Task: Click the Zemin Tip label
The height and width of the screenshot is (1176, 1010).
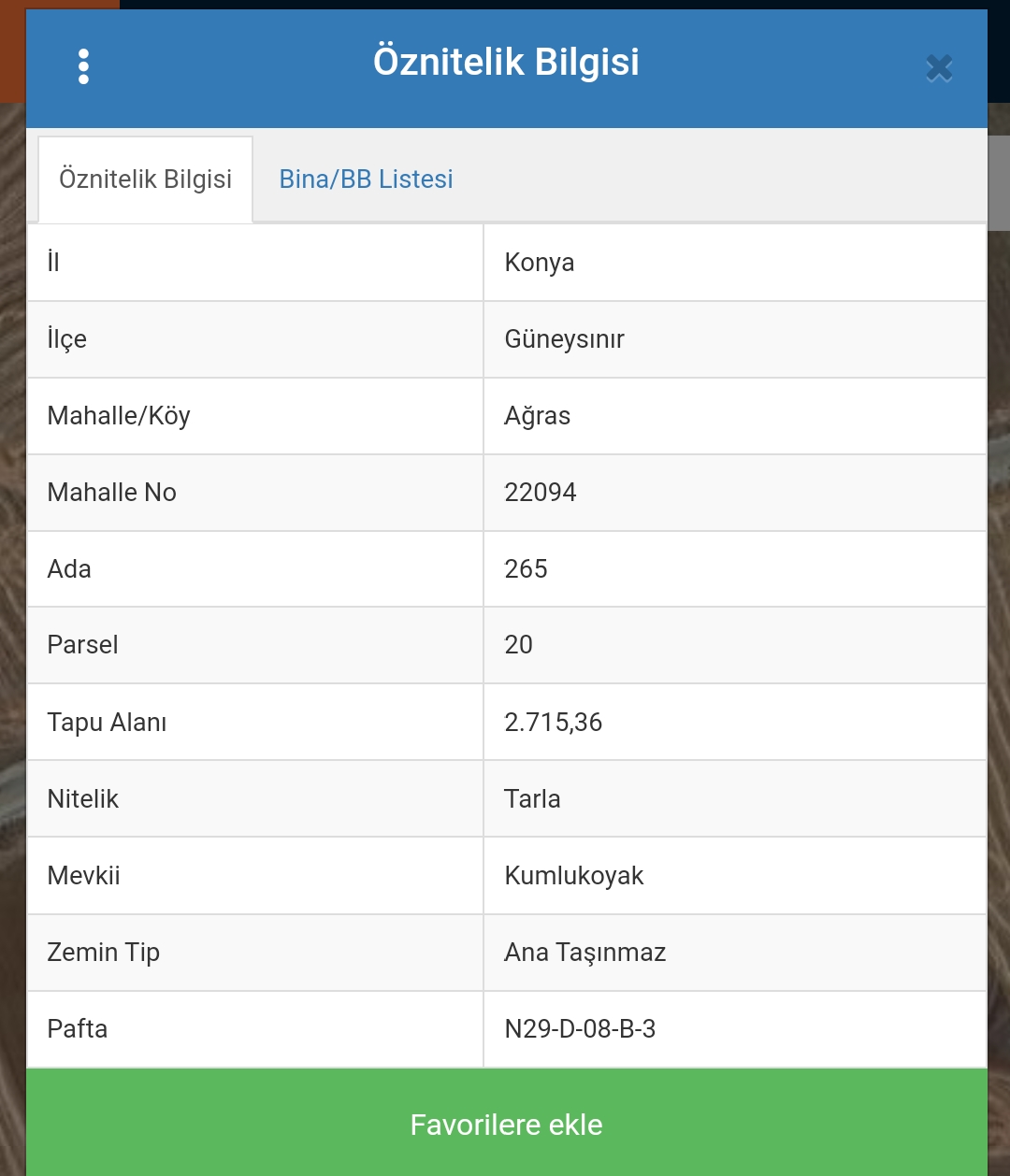Action: tap(103, 953)
